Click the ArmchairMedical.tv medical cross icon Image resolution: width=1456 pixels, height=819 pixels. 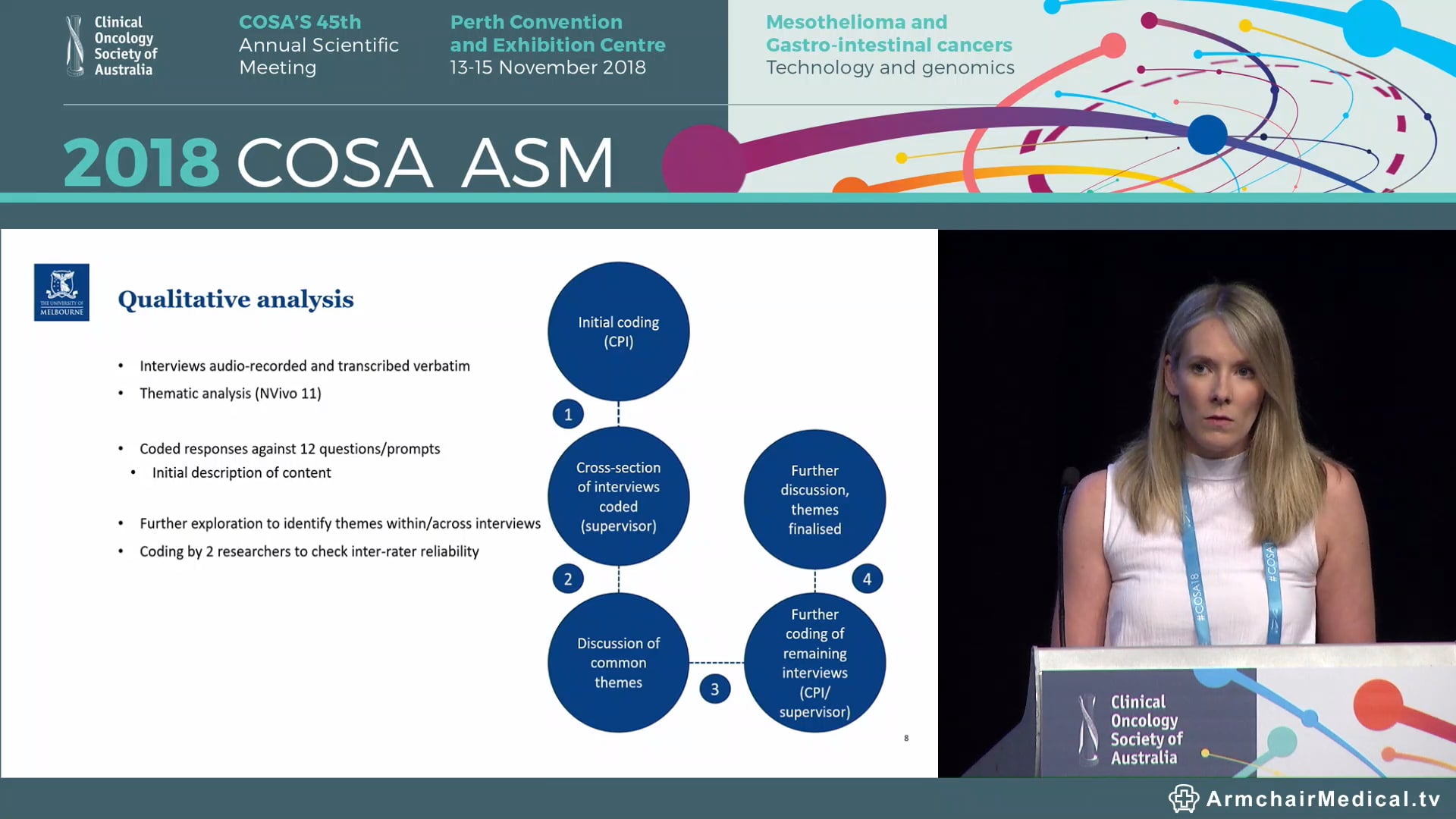coord(1185,797)
